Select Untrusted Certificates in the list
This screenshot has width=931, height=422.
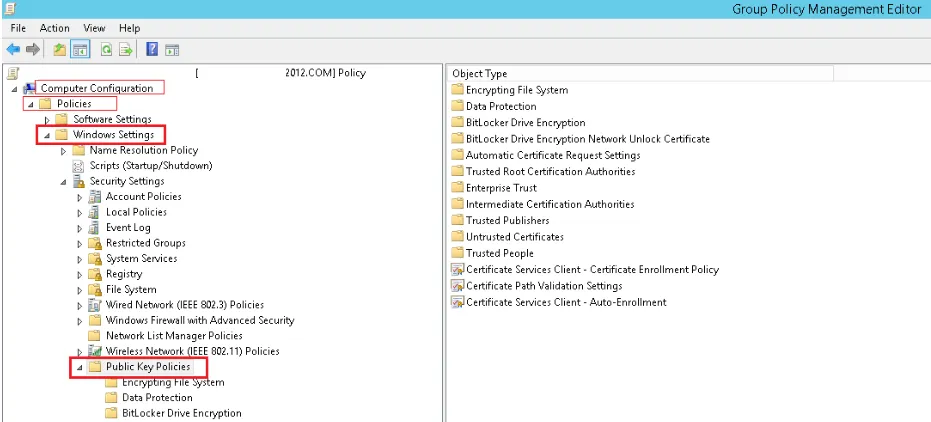click(515, 237)
